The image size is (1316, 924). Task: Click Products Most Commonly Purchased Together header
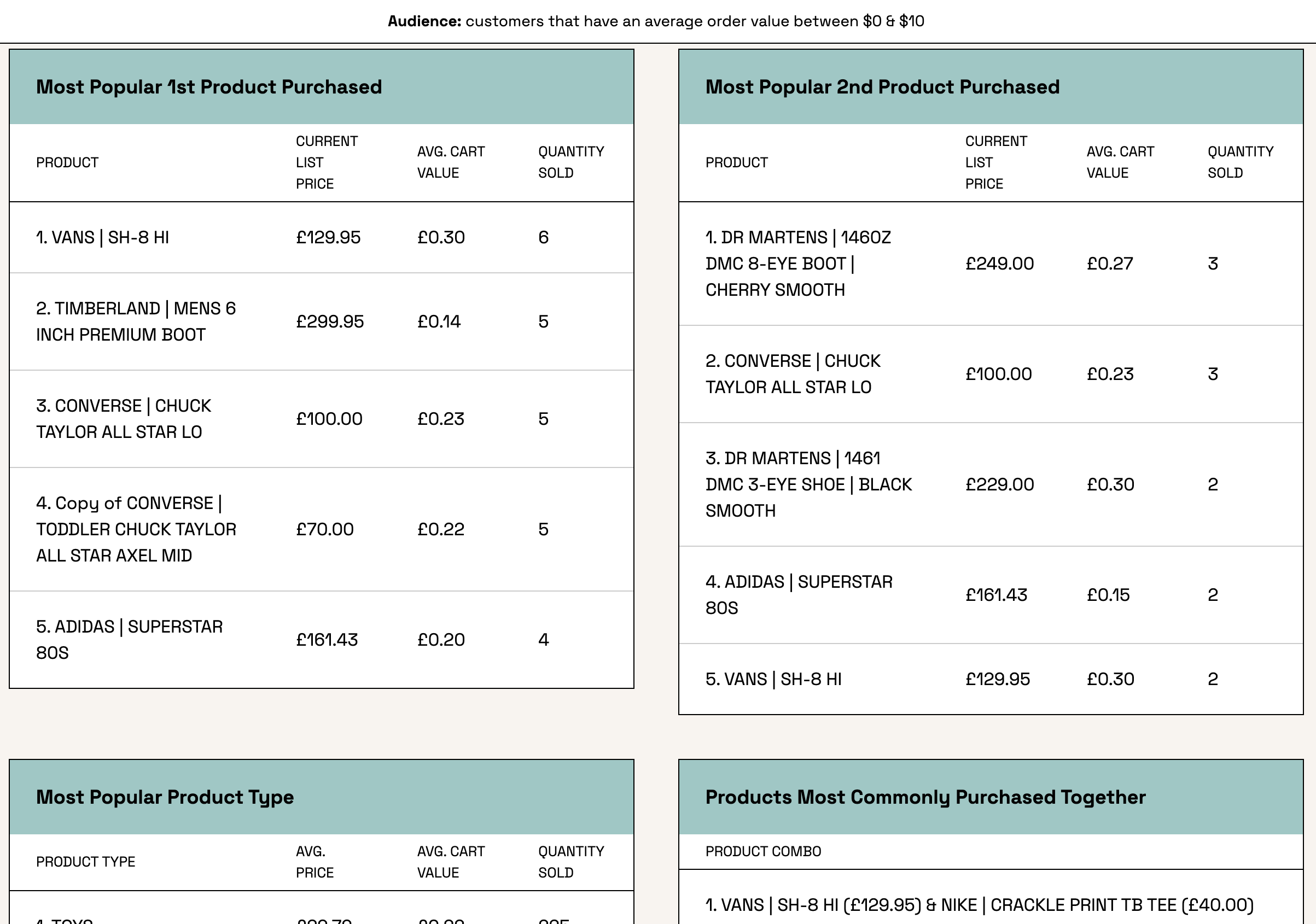click(925, 797)
